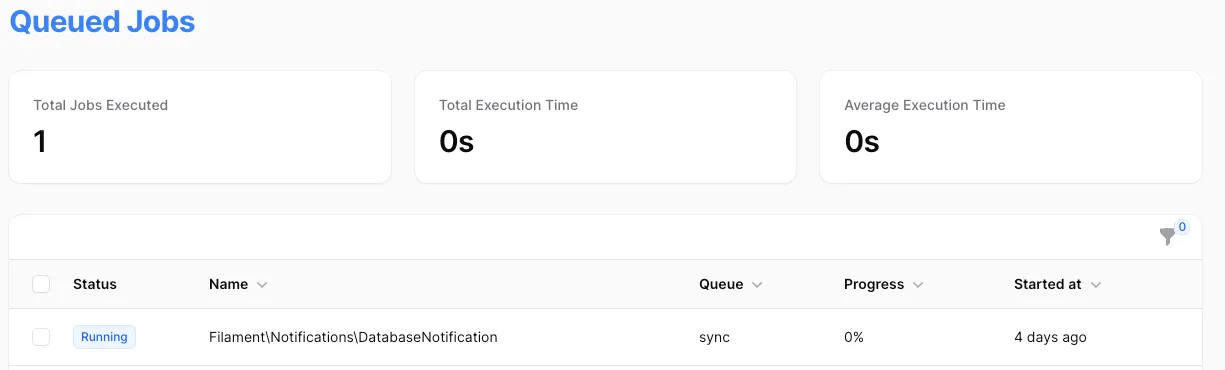Viewport: 1225px width, 370px height.
Task: Click the Average Execution Time card
Action: click(1010, 127)
